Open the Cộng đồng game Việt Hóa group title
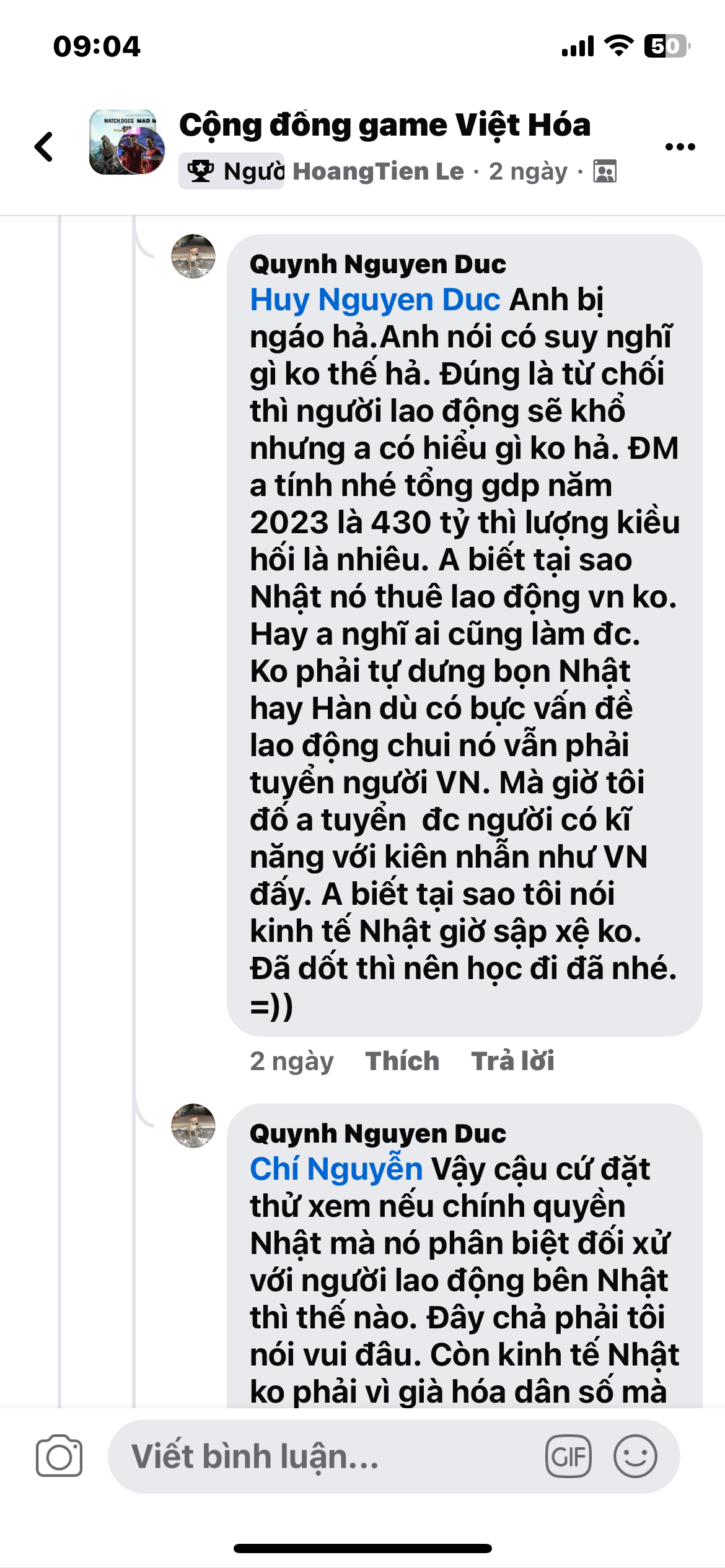Viewport: 725px width, 1568px height. [384, 125]
